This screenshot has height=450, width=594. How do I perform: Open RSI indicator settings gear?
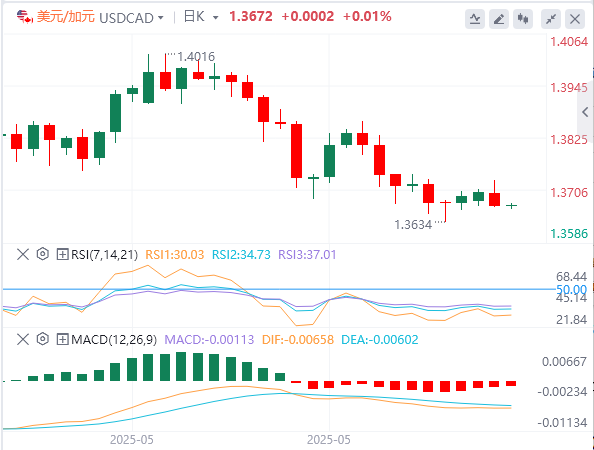pyautogui.click(x=43, y=254)
